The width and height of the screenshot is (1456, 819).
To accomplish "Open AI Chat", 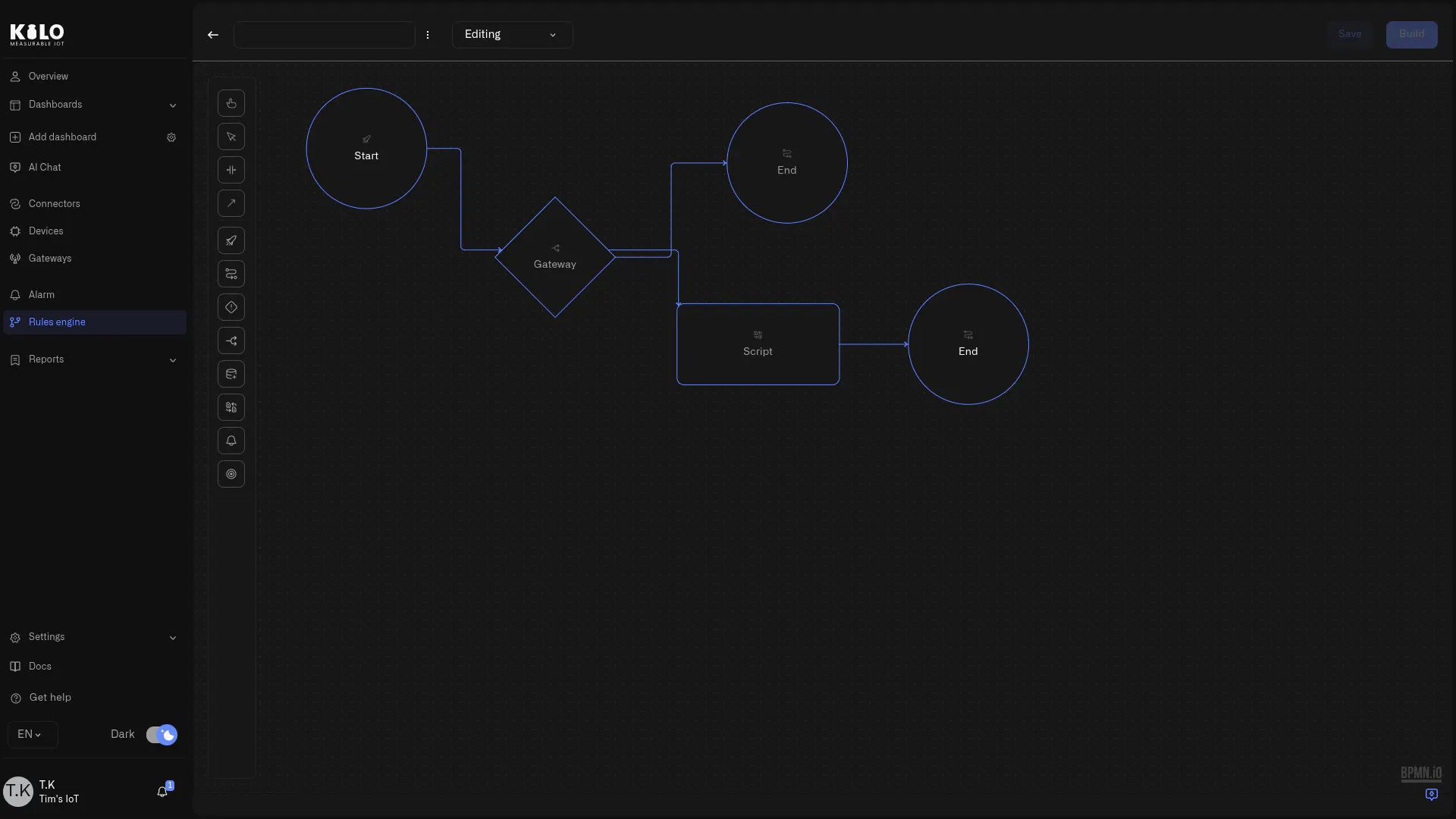I will 95,168.
